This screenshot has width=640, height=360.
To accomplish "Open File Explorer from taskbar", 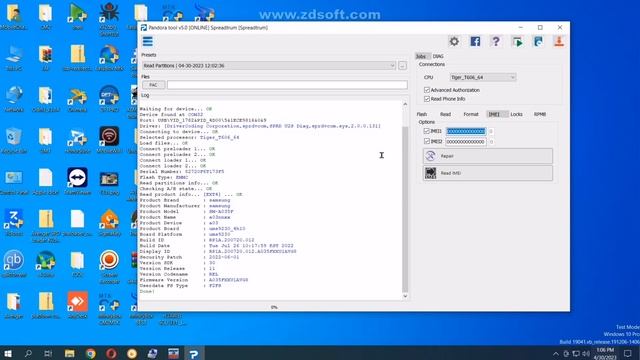I will click(69, 353).
